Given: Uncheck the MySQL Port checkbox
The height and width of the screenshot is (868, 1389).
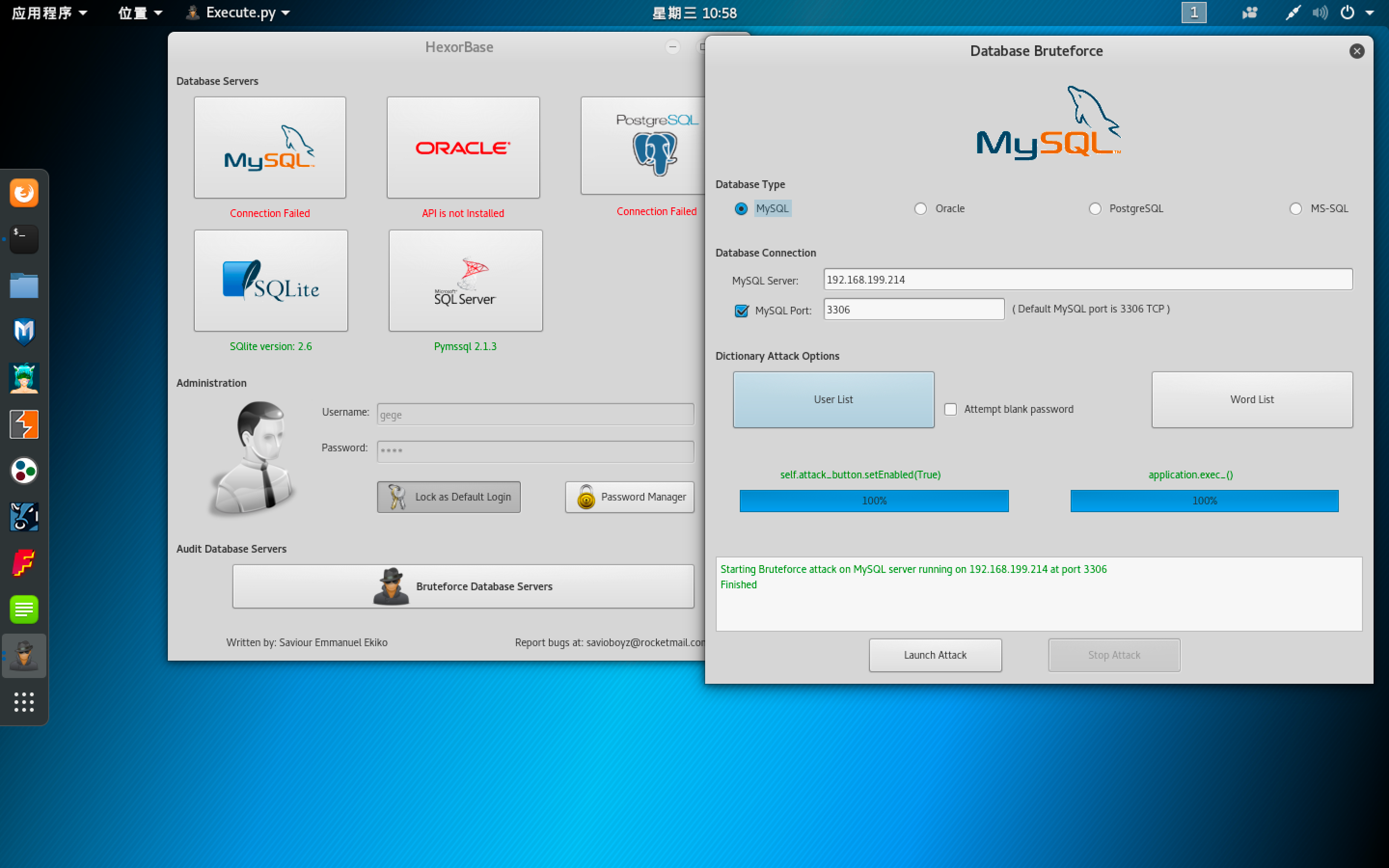Looking at the screenshot, I should [x=742, y=311].
